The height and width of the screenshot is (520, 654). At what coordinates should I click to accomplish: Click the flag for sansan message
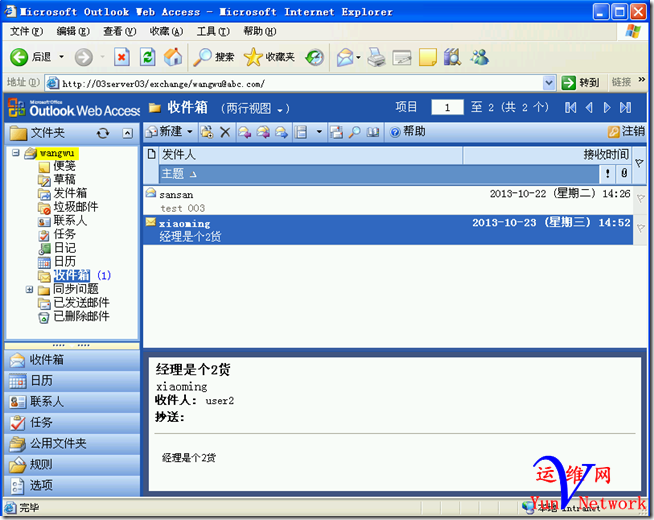(640, 199)
